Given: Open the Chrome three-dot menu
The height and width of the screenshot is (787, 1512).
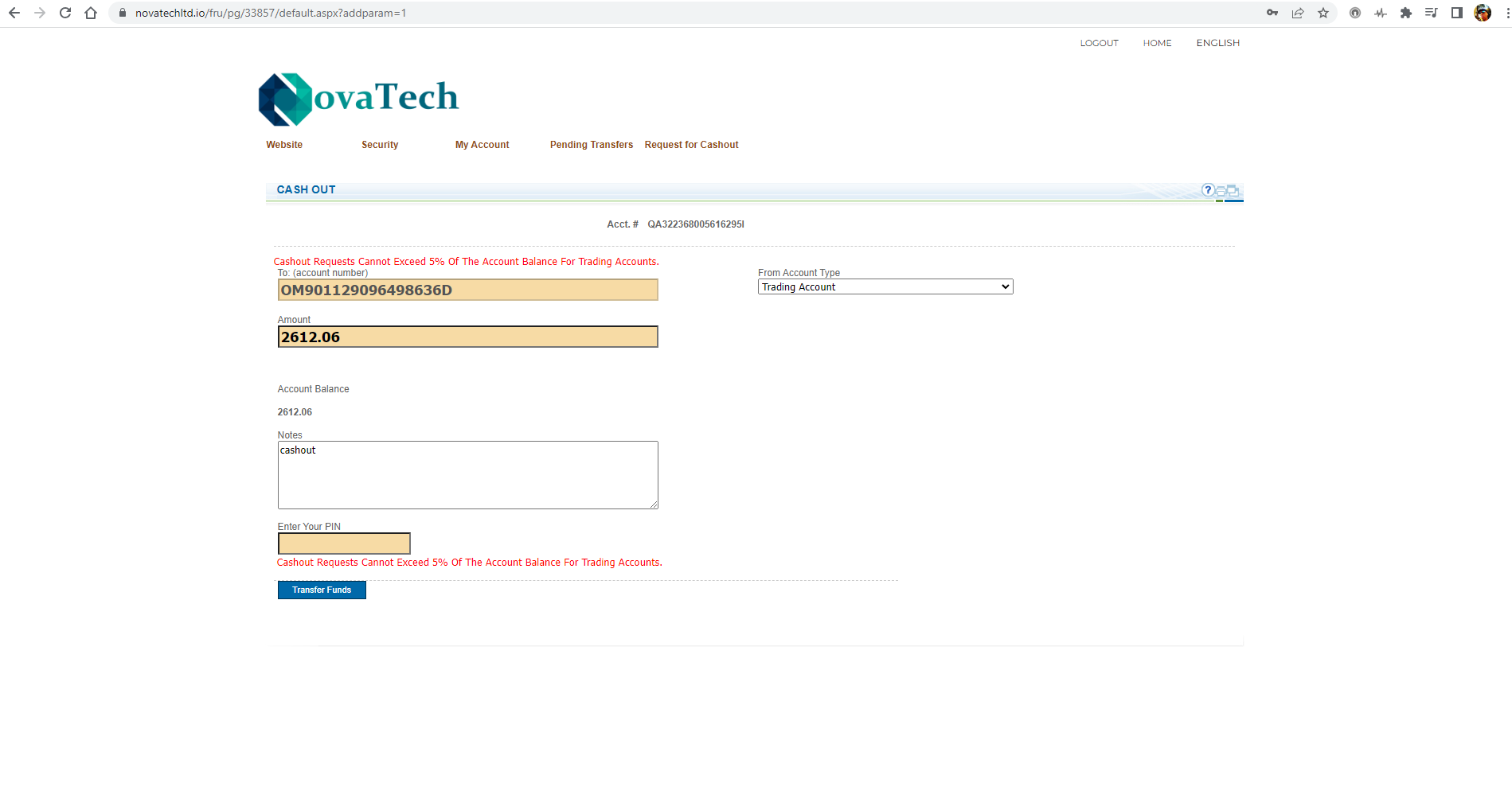Looking at the screenshot, I should (1507, 13).
